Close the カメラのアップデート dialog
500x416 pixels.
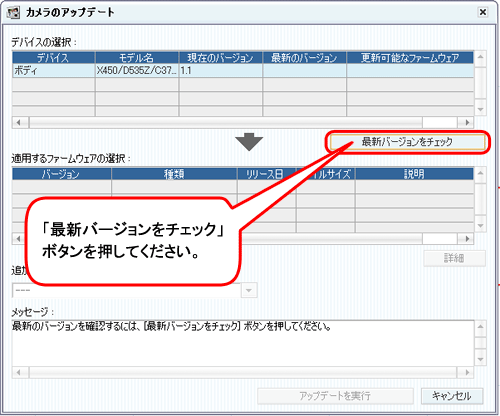point(483,12)
